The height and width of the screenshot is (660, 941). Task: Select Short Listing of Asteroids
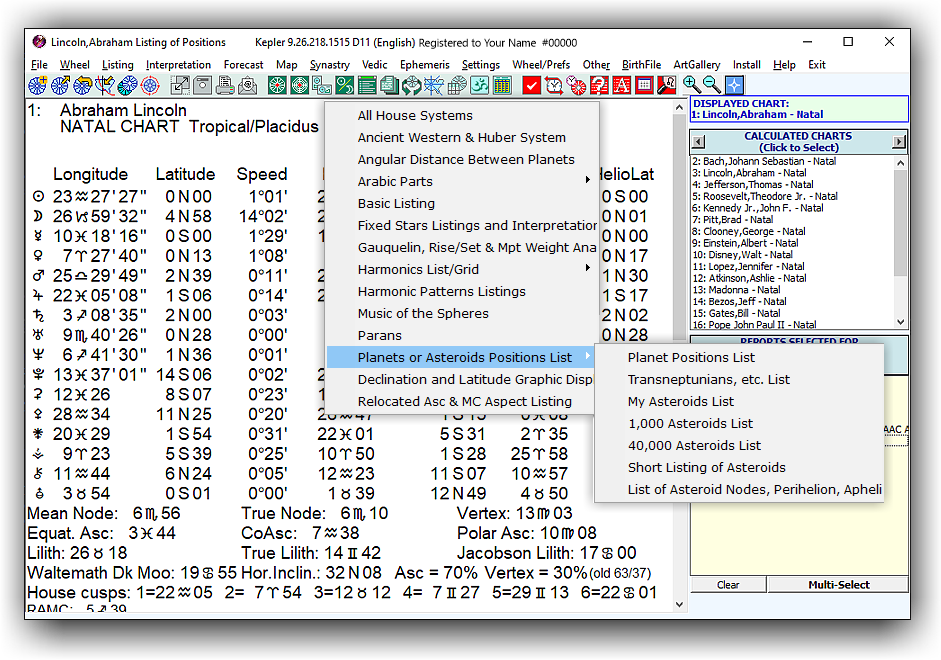coord(739,467)
